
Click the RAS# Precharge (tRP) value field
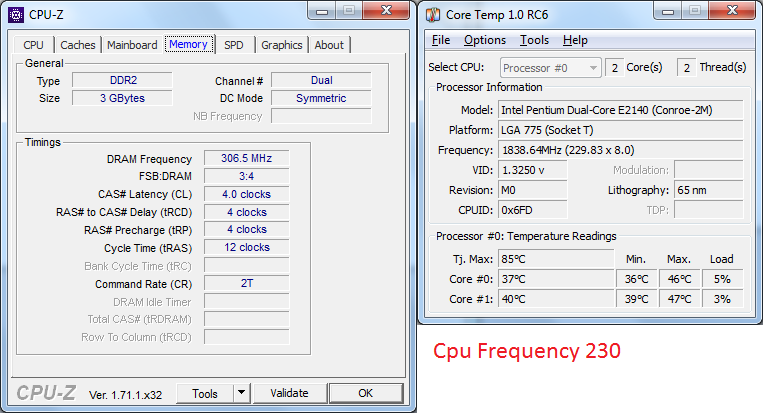coord(247,230)
